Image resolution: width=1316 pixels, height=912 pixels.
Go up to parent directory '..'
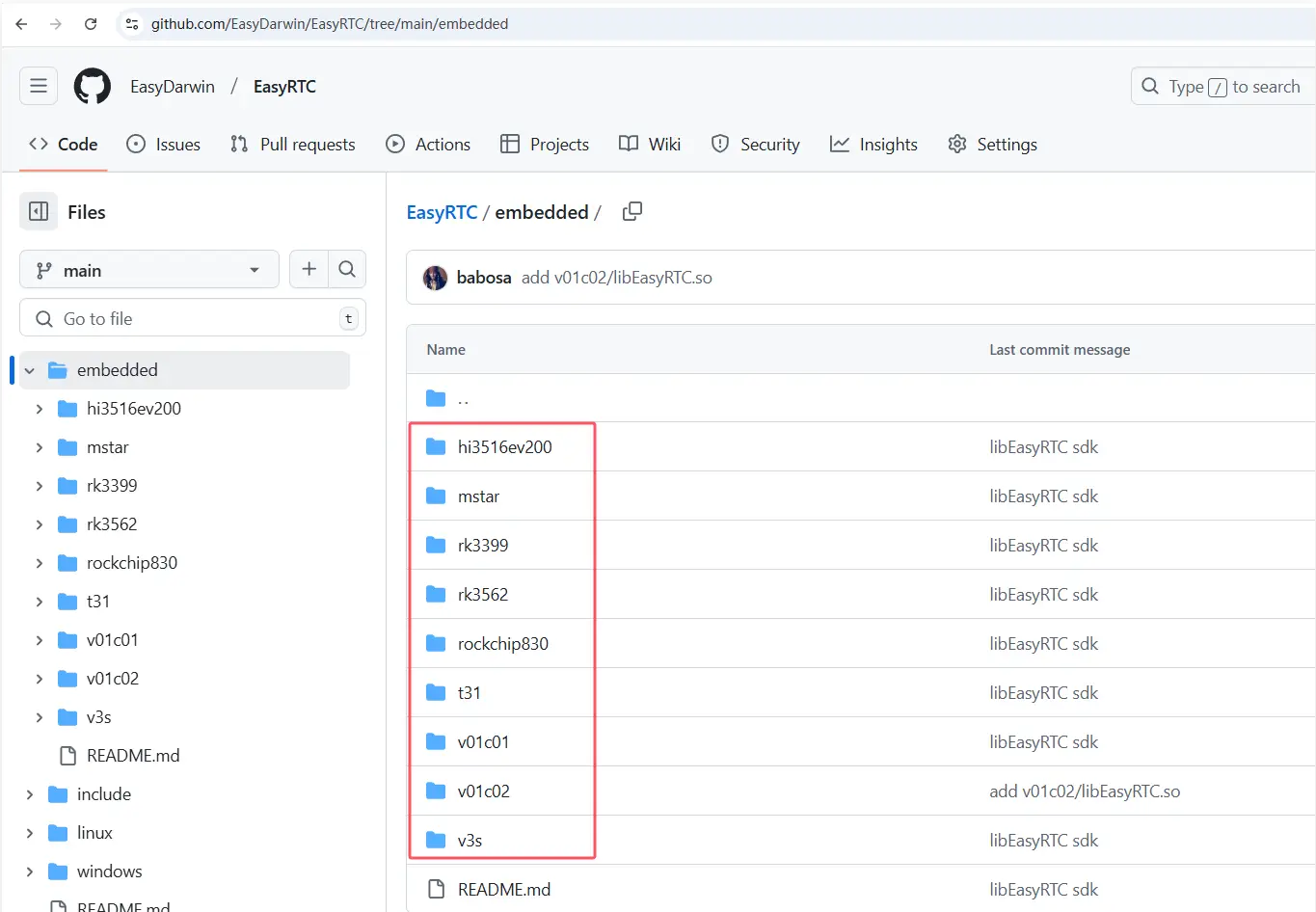tap(464, 398)
